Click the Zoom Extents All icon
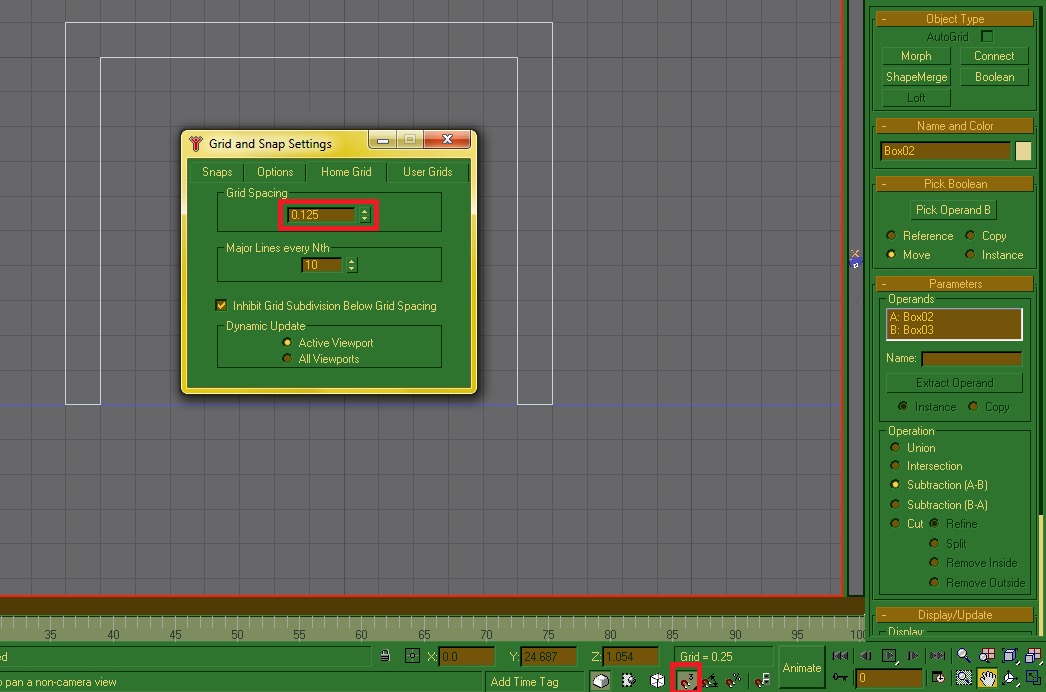 [1033, 656]
